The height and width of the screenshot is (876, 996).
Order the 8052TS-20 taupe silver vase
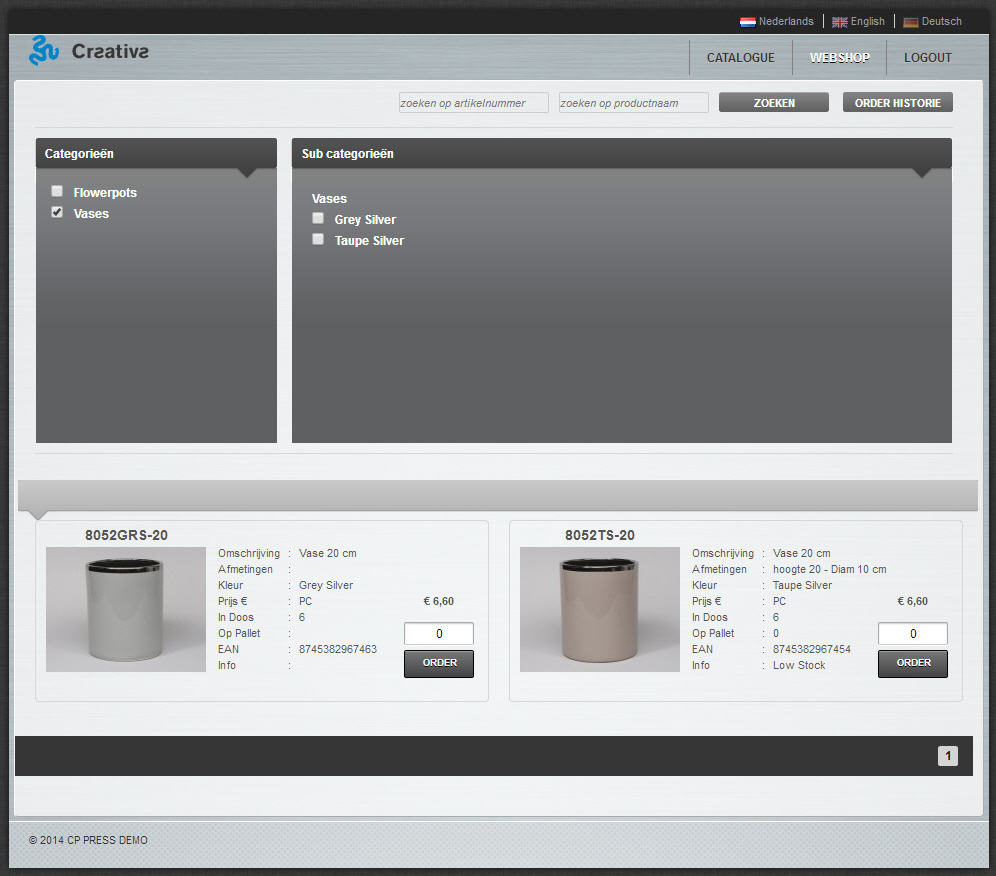912,663
